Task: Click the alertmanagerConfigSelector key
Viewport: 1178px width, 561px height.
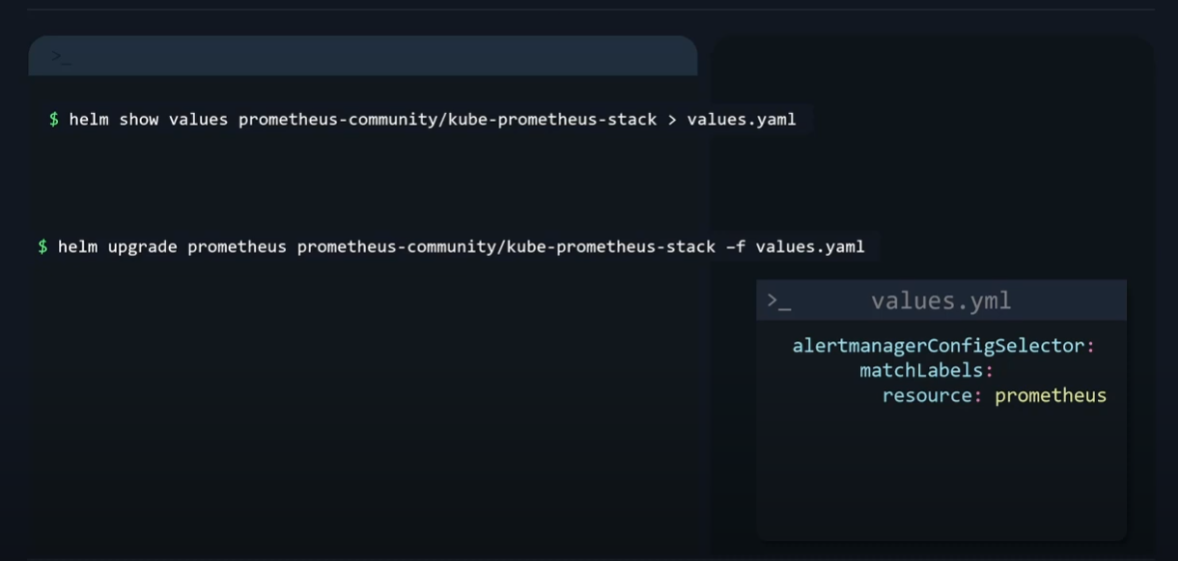Action: (938, 346)
